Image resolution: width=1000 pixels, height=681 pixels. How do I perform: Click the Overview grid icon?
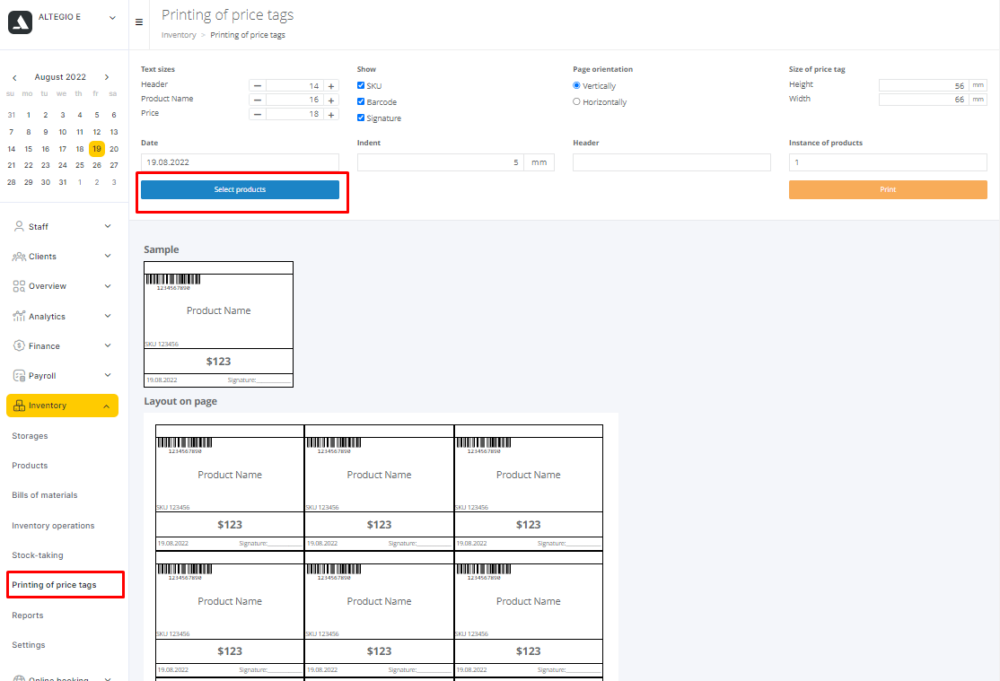click(x=18, y=286)
